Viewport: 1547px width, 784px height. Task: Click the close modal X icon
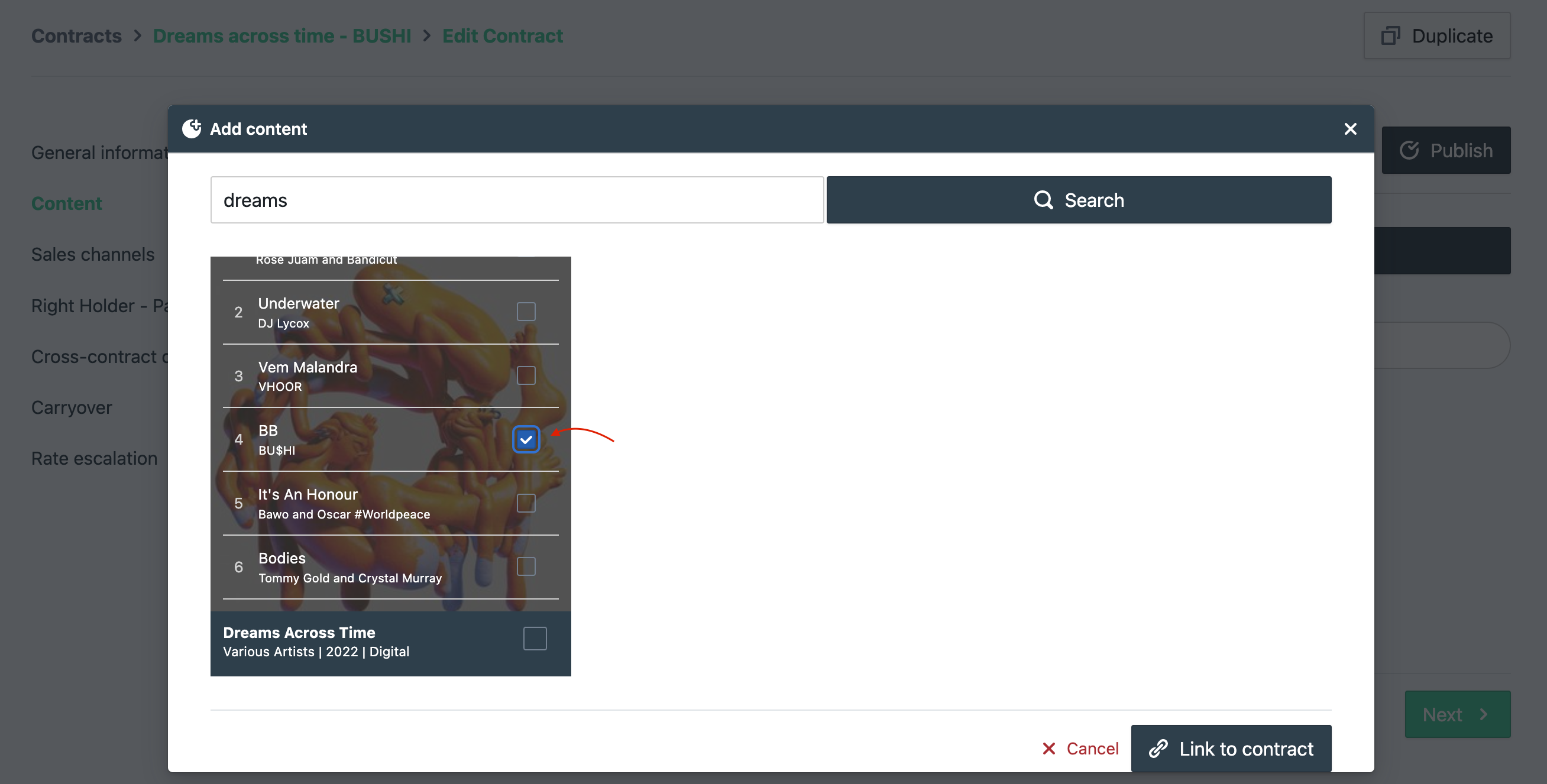[1351, 128]
